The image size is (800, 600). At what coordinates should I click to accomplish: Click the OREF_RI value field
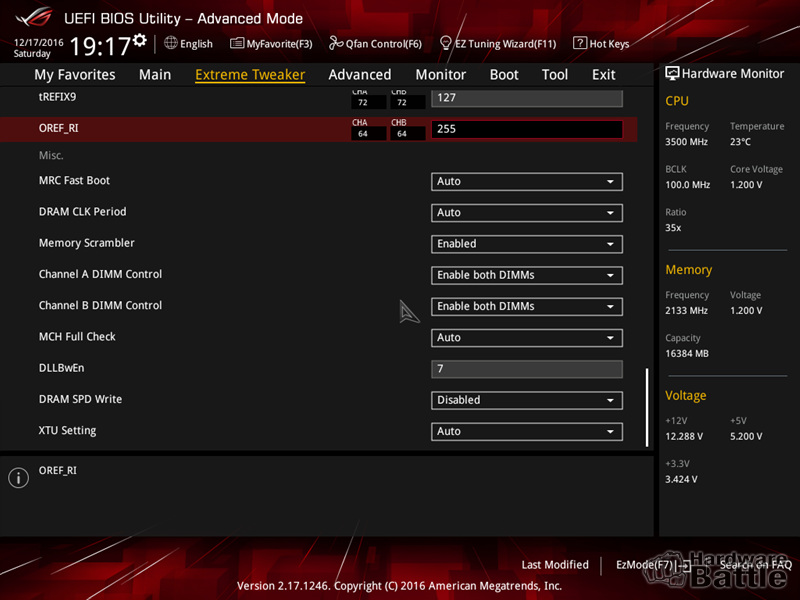coord(527,129)
